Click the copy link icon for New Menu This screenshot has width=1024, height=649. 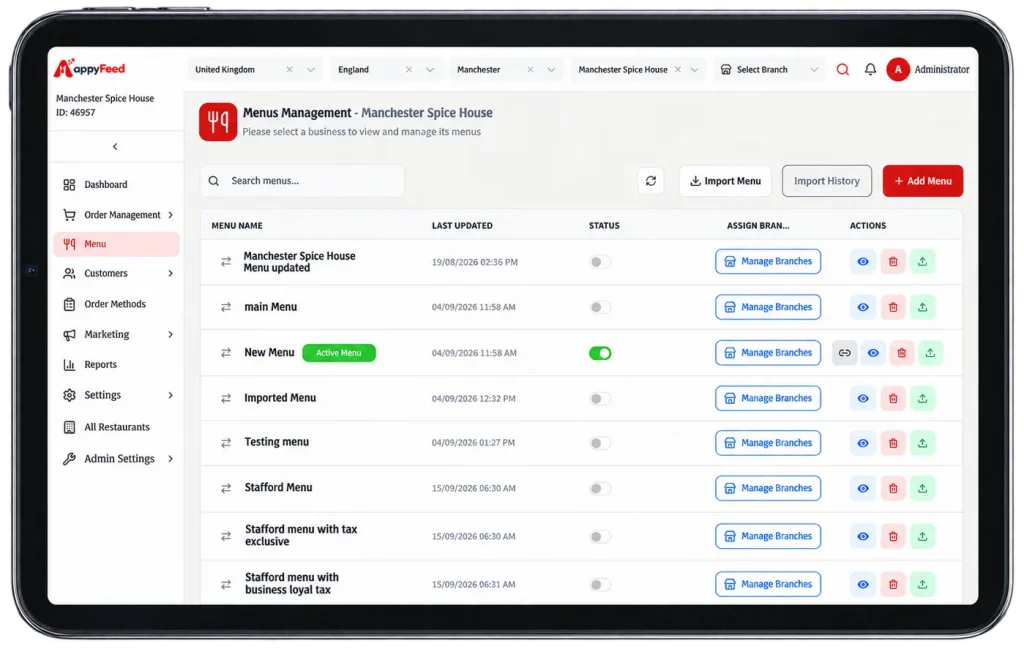click(844, 353)
